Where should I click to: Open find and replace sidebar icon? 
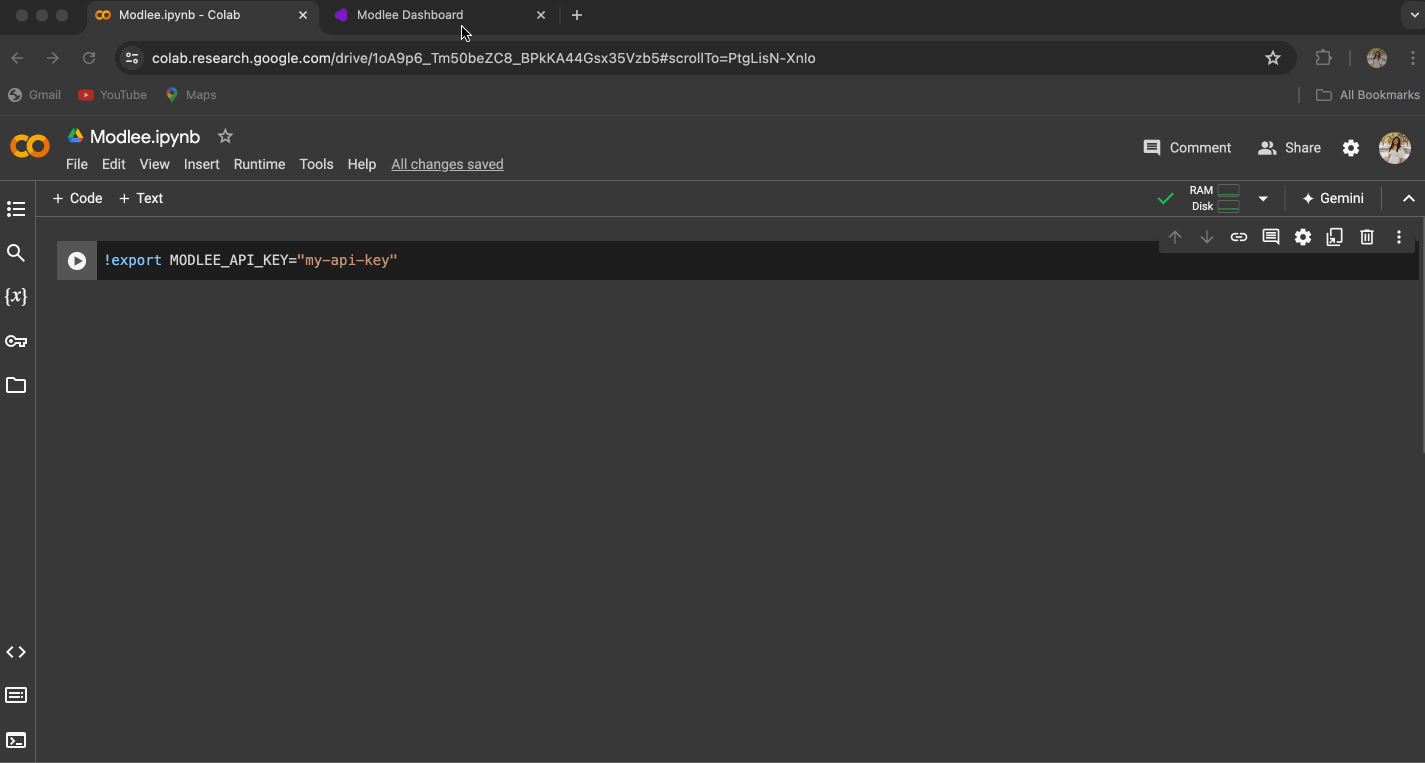point(16,253)
